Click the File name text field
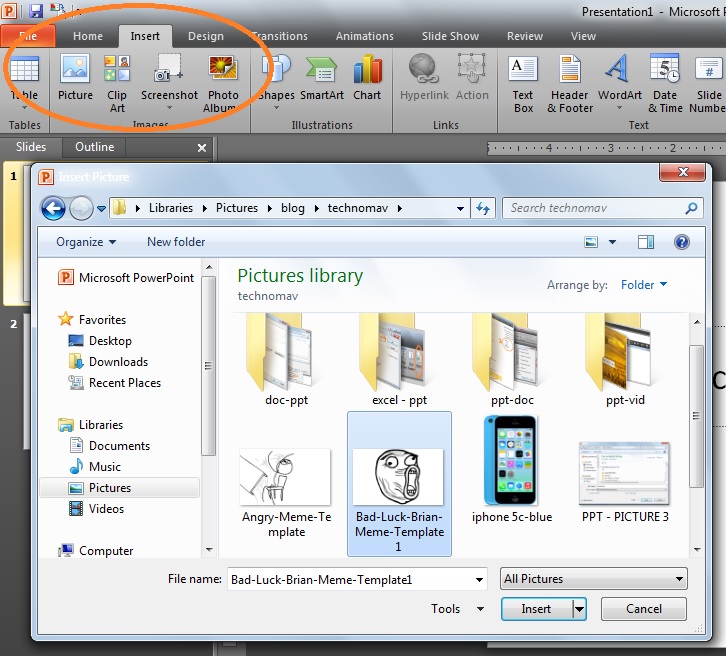This screenshot has height=656, width=726. pos(350,580)
